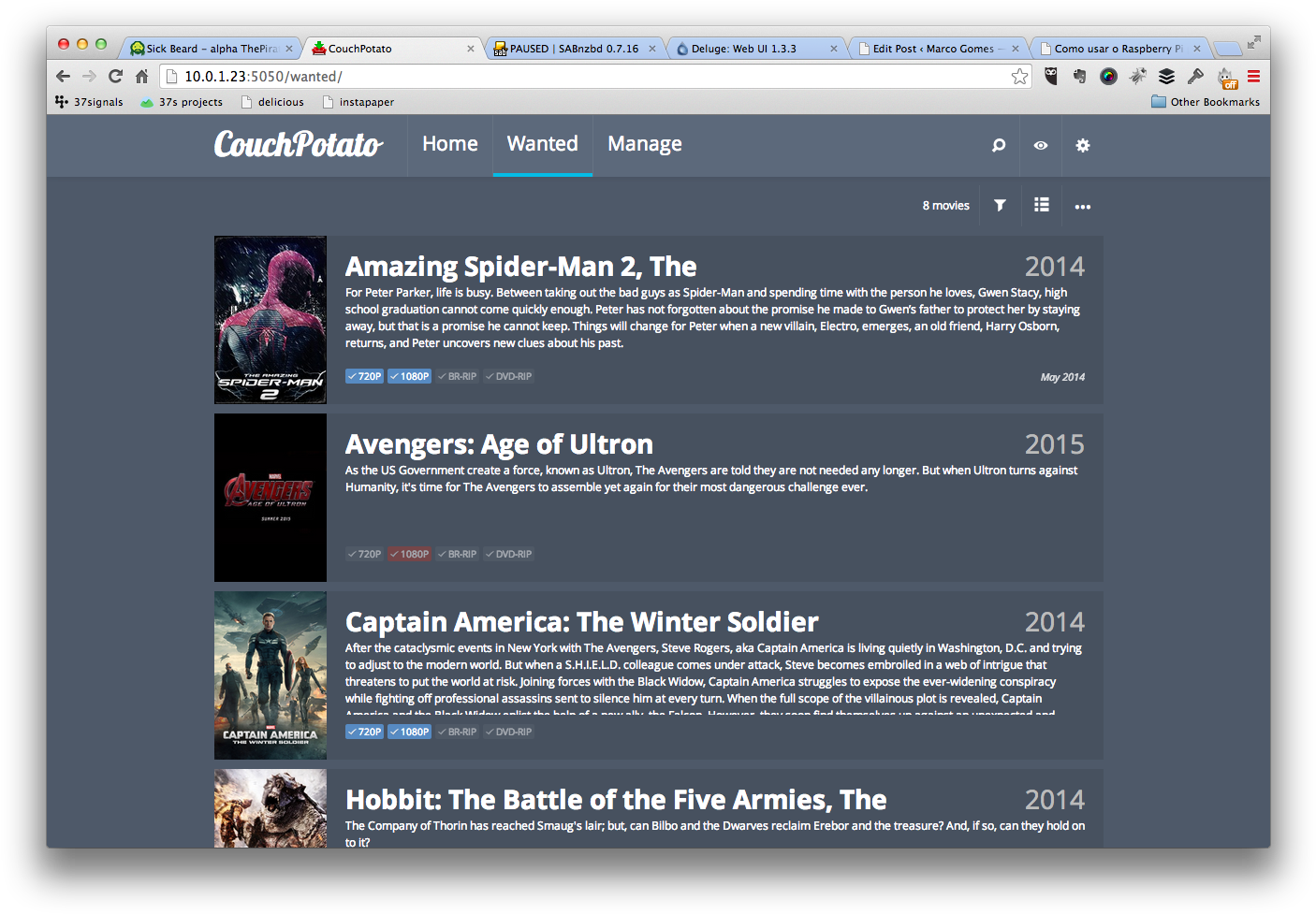This screenshot has width=1316, height=914.
Task: Click the filter funnel icon
Action: pos(1000,206)
